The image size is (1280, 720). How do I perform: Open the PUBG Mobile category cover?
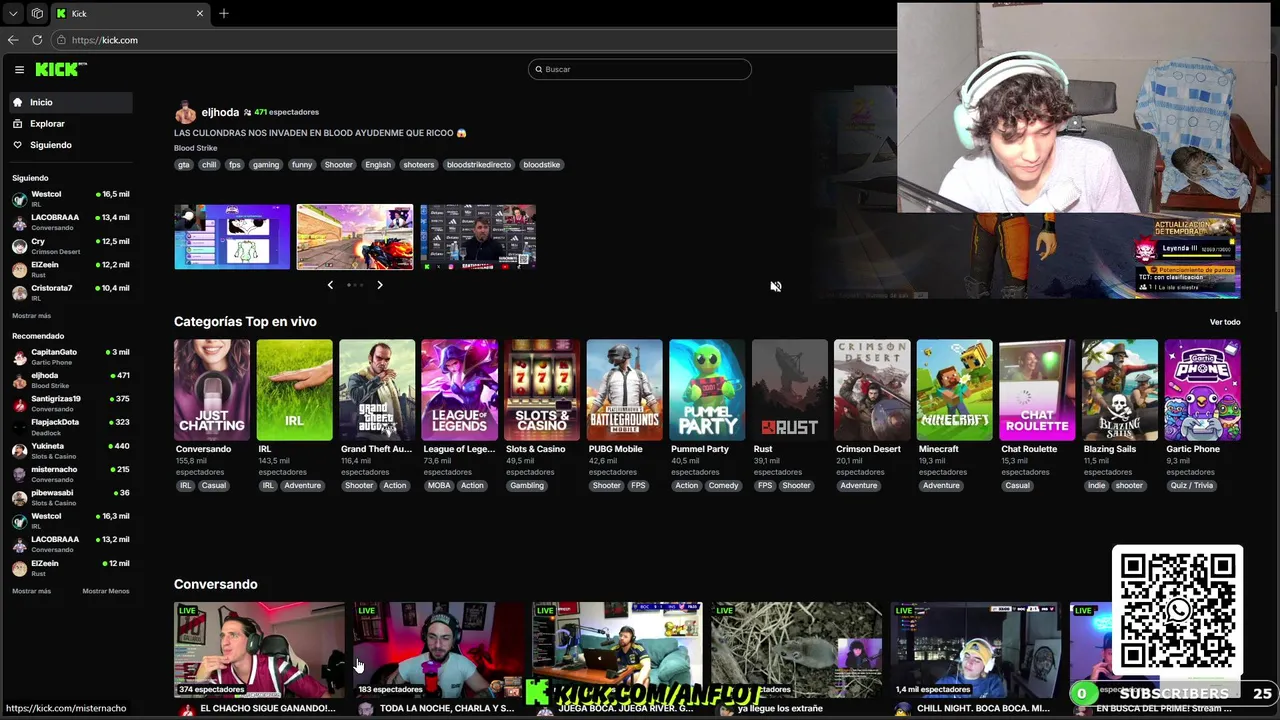click(x=625, y=390)
